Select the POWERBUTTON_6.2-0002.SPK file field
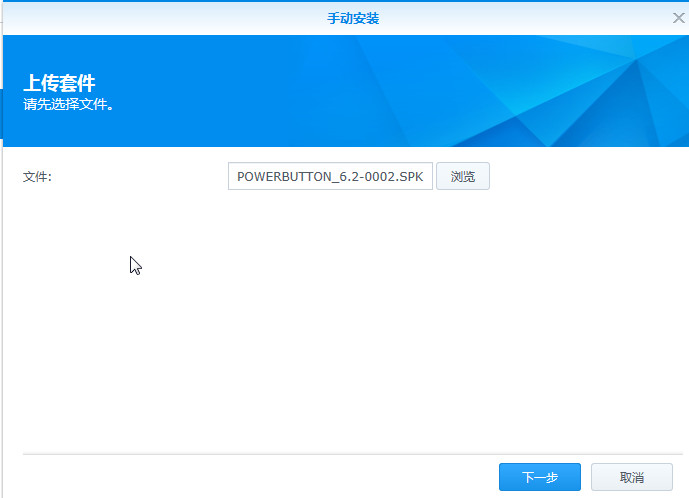 click(330, 176)
